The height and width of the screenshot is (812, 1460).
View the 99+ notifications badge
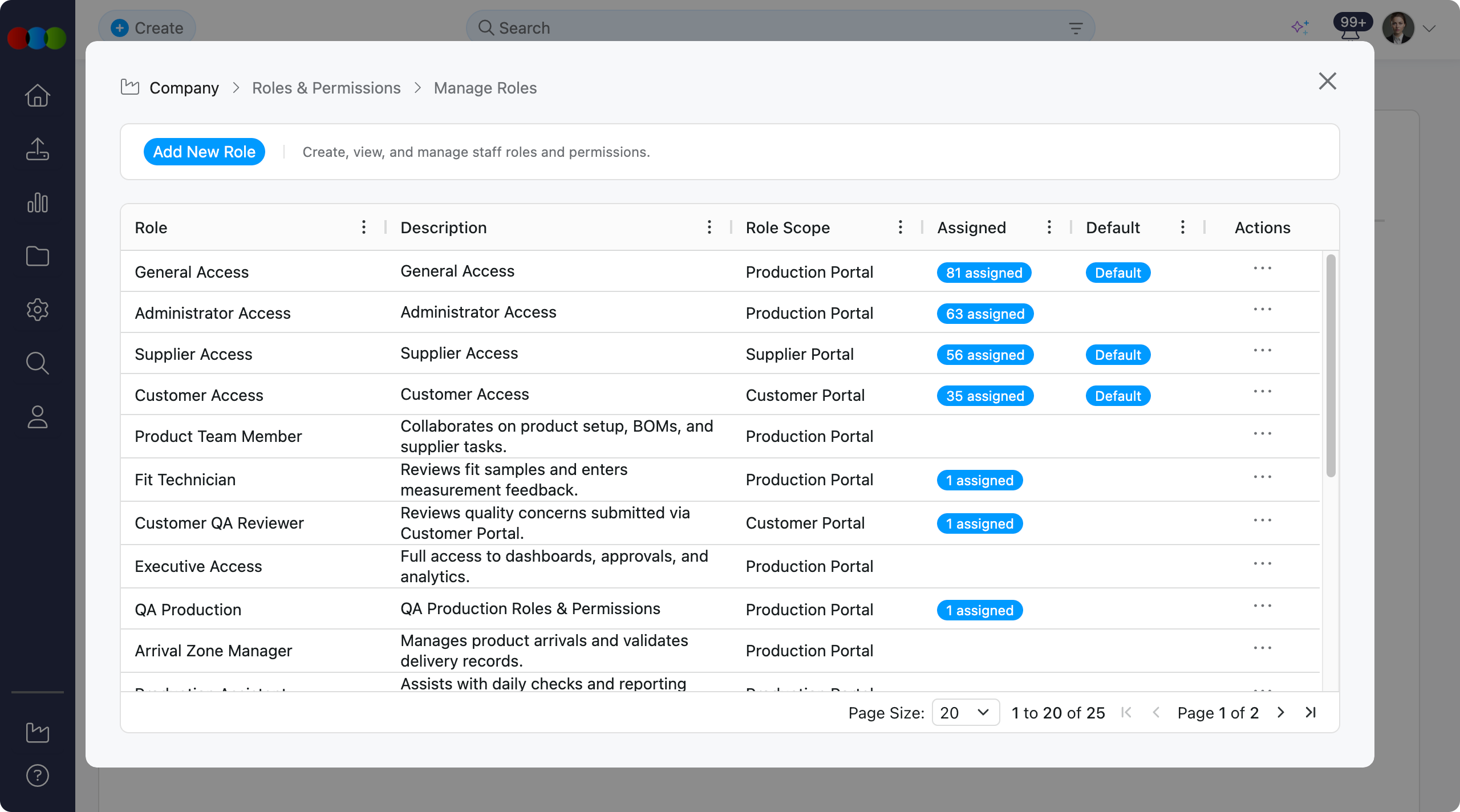(1352, 23)
